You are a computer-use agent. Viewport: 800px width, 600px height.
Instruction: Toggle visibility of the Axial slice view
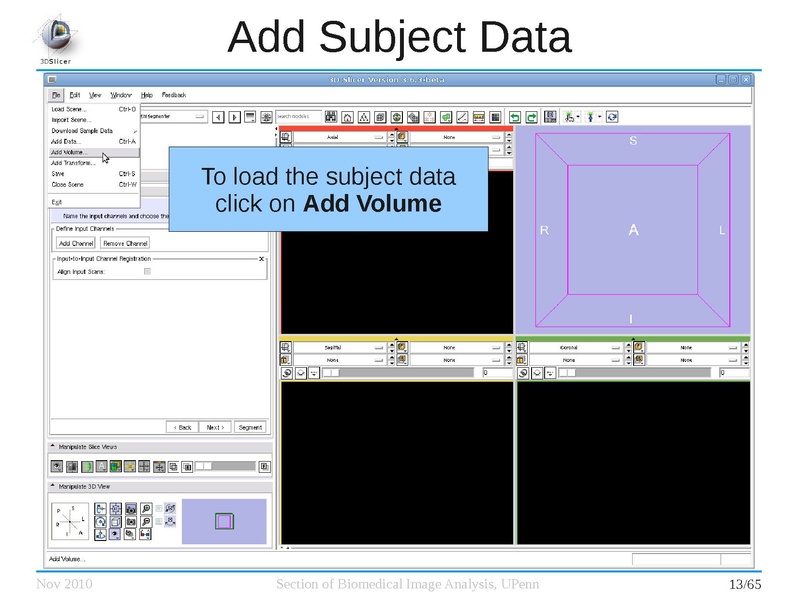(286, 137)
